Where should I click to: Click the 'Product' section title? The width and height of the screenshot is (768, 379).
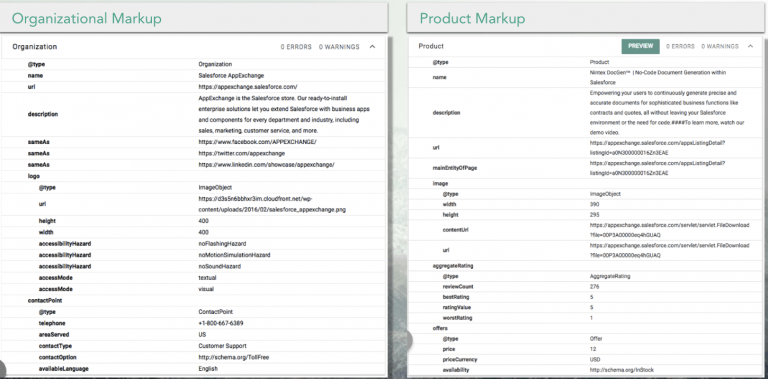point(431,46)
